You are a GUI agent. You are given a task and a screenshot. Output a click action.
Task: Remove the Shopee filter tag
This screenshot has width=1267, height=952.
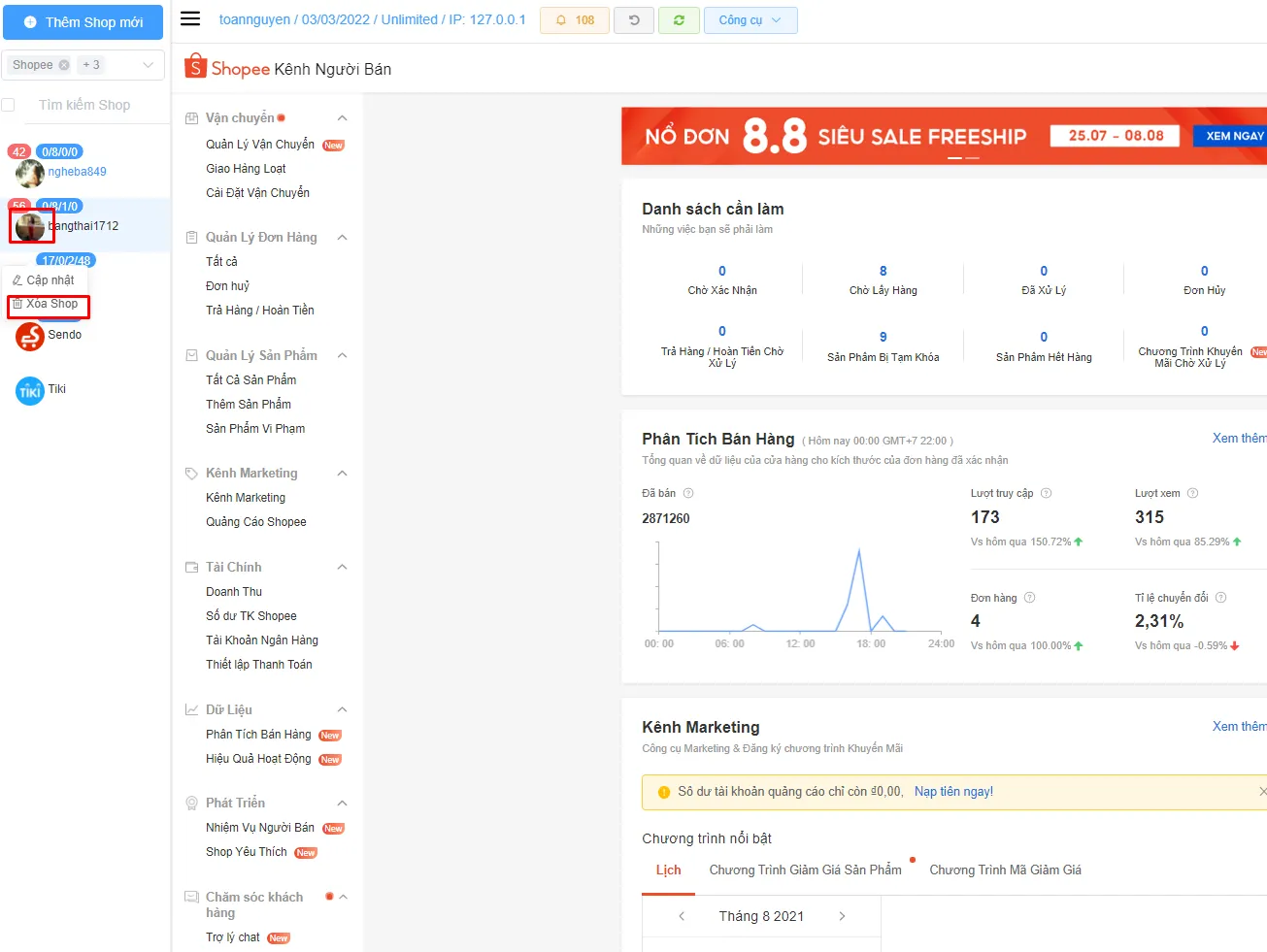64,65
